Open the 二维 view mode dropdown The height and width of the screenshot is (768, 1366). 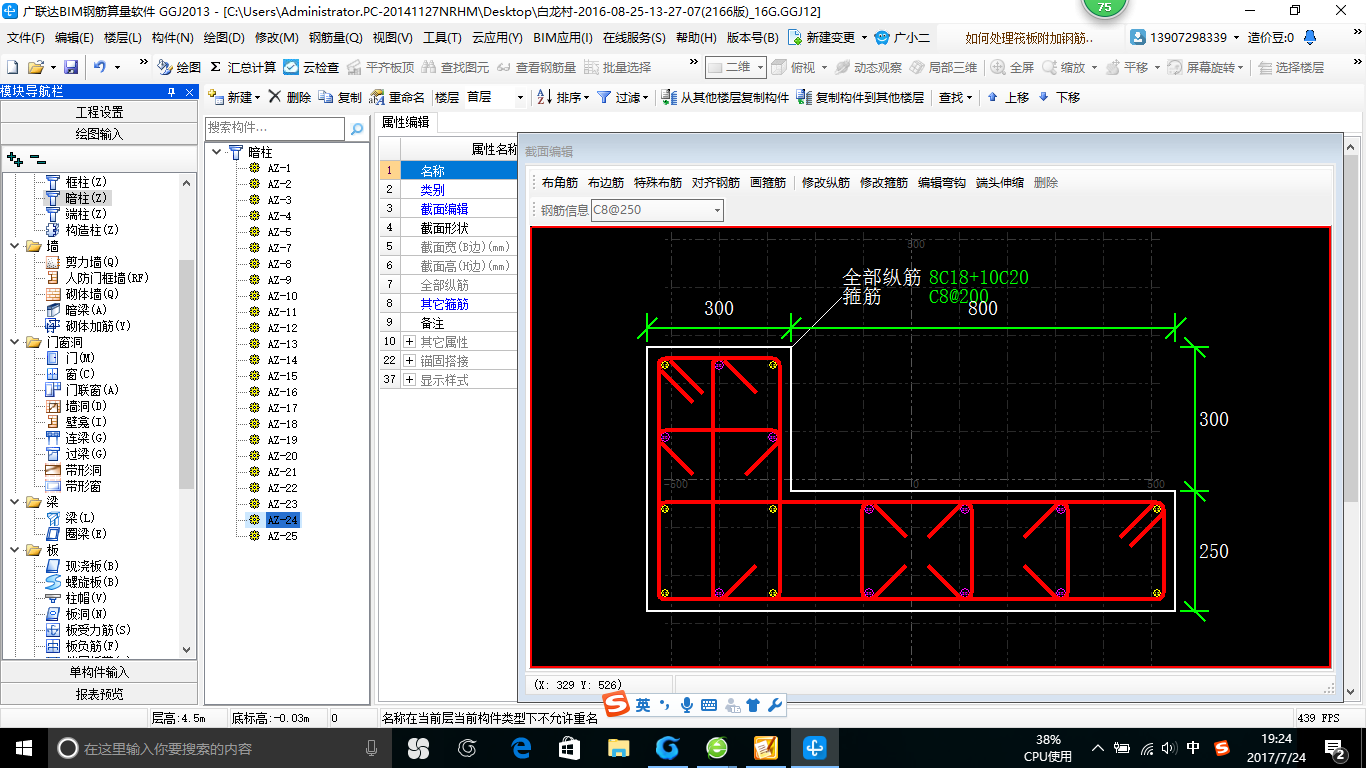point(760,67)
